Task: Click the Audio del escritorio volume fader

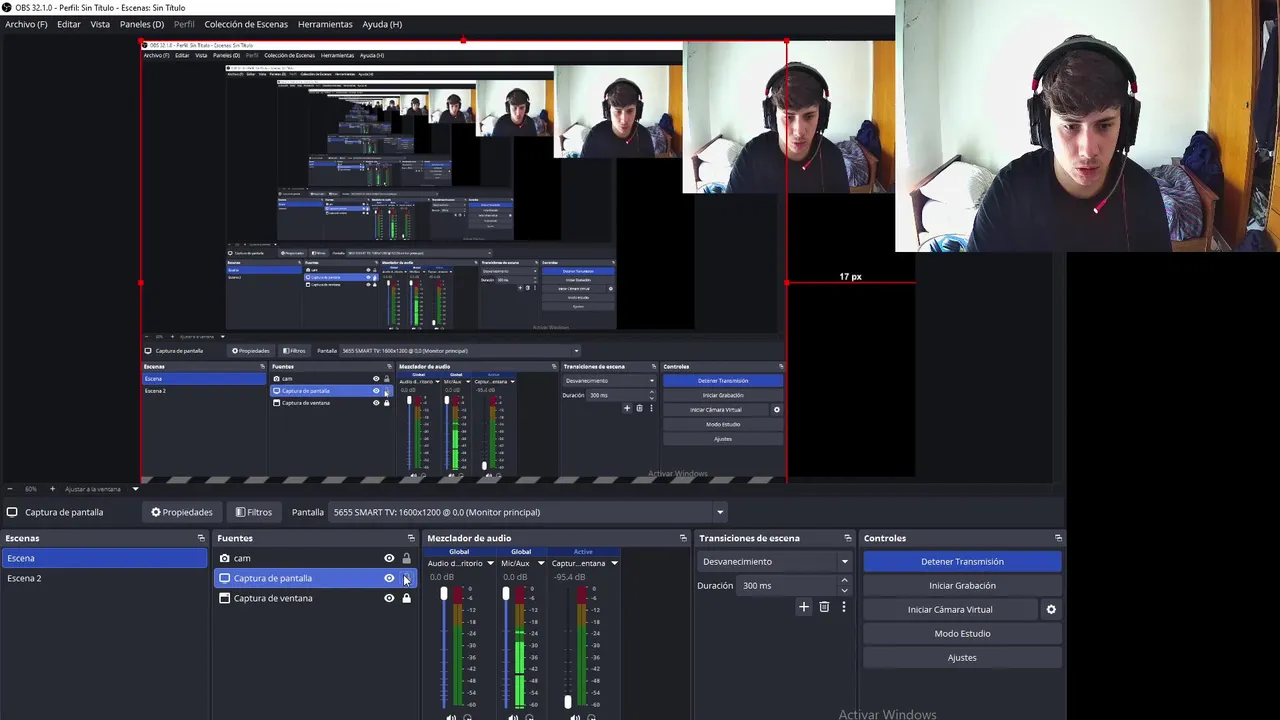Action: pos(444,594)
